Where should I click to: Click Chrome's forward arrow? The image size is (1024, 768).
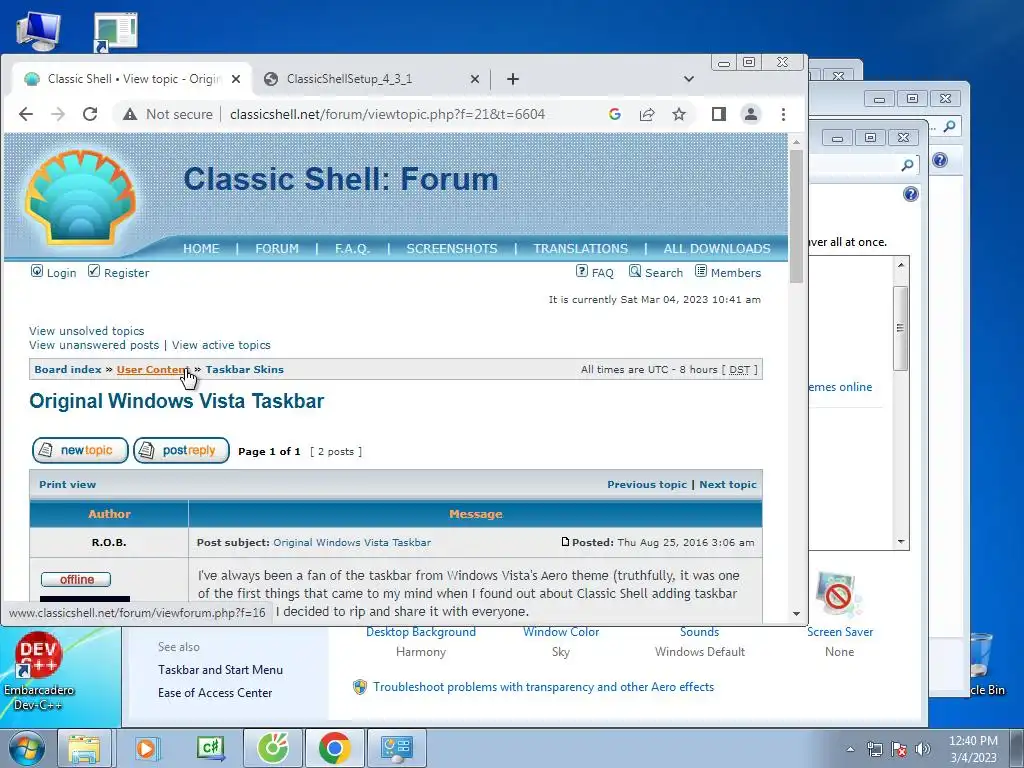[57, 114]
